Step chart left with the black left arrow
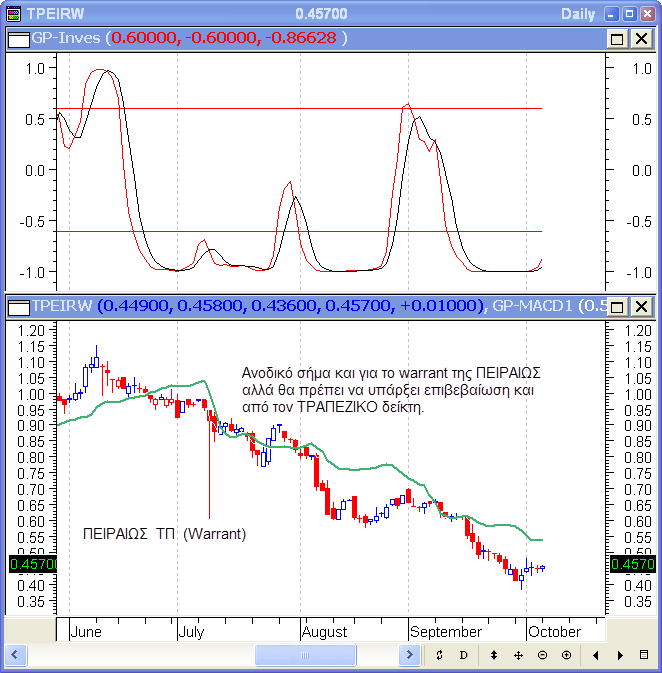 (x=596, y=655)
